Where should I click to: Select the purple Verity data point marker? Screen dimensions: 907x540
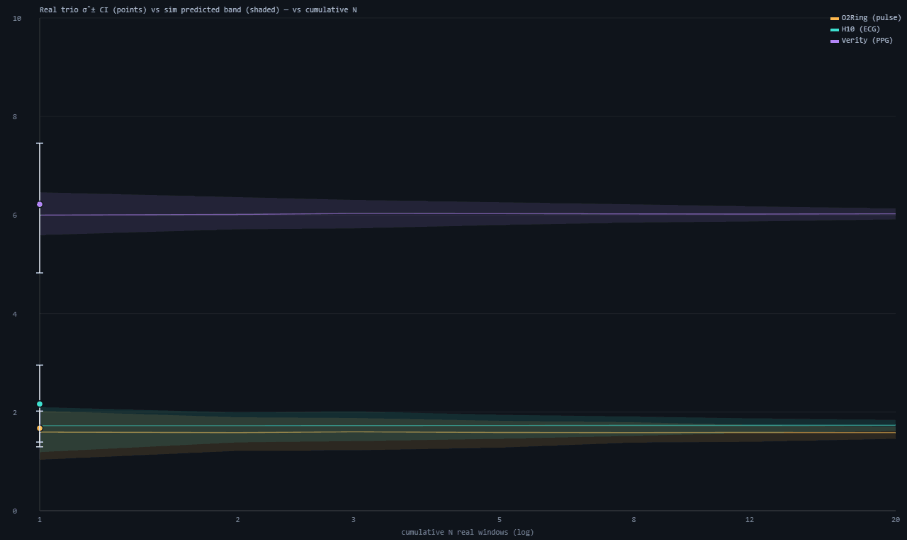click(x=40, y=204)
